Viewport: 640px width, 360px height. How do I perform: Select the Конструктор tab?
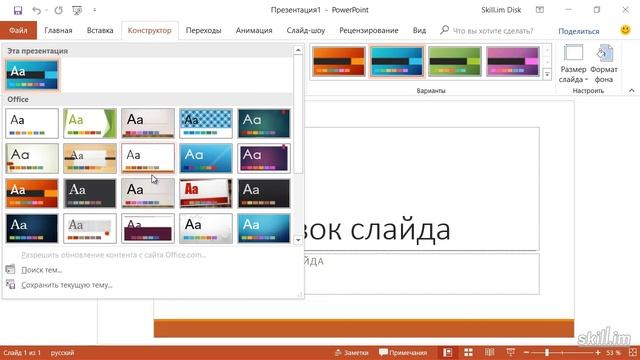coord(150,31)
